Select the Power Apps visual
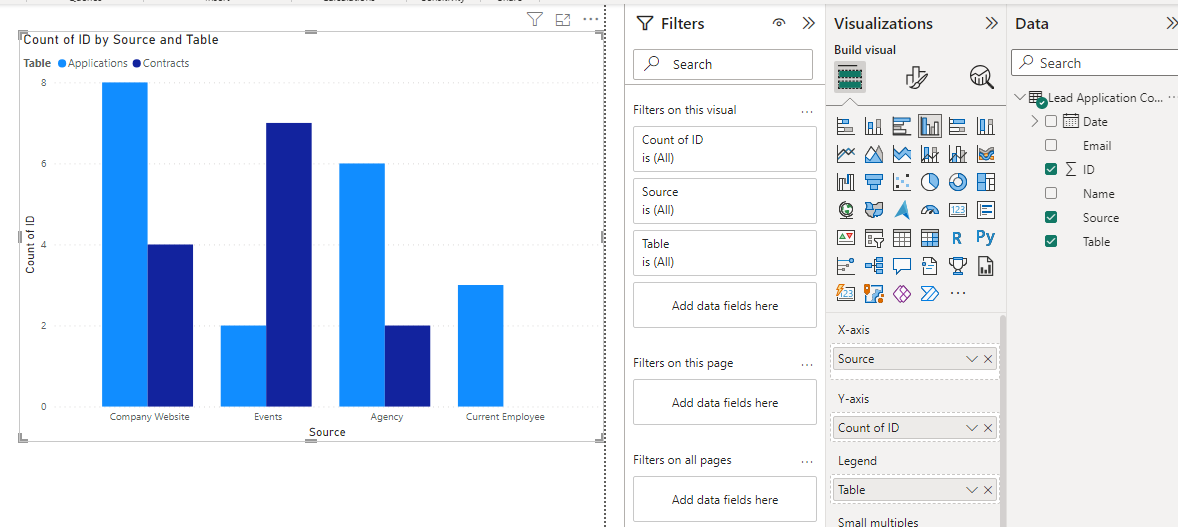The image size is (1178, 527). point(902,292)
